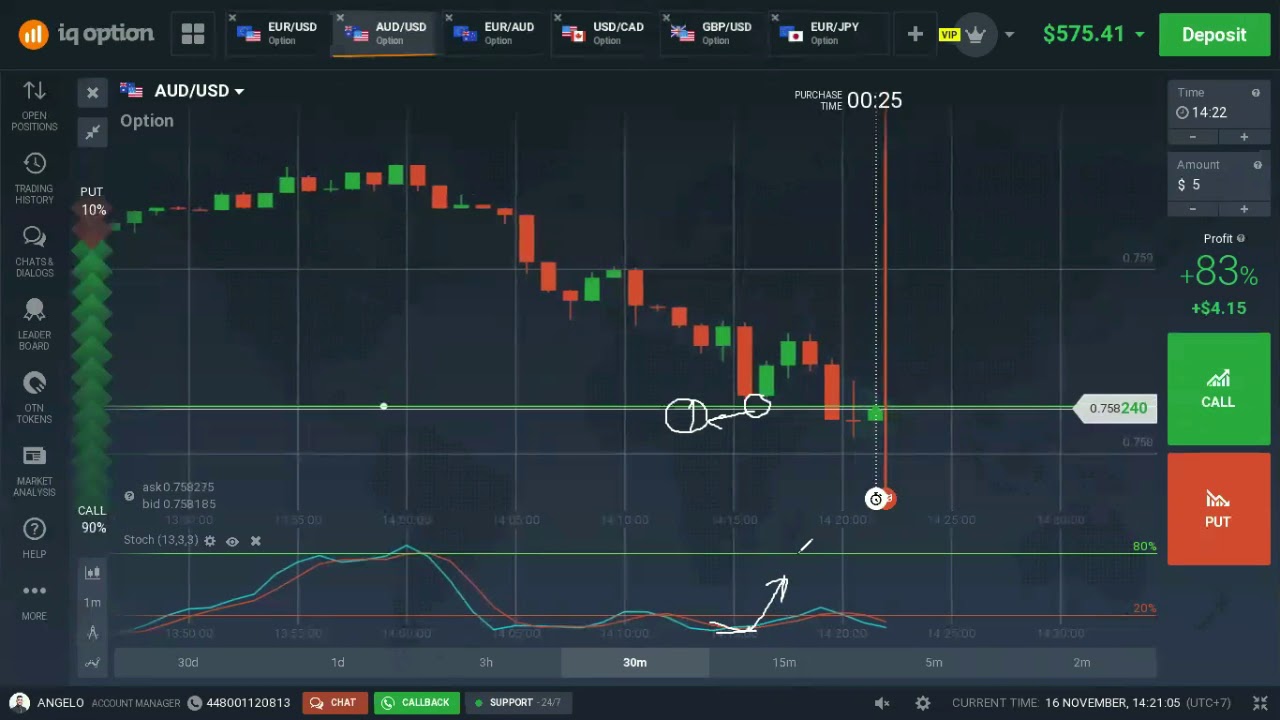Viewport: 1280px width, 720px height.
Task: Click the ask/bid help question icon
Action: pyautogui.click(x=129, y=496)
